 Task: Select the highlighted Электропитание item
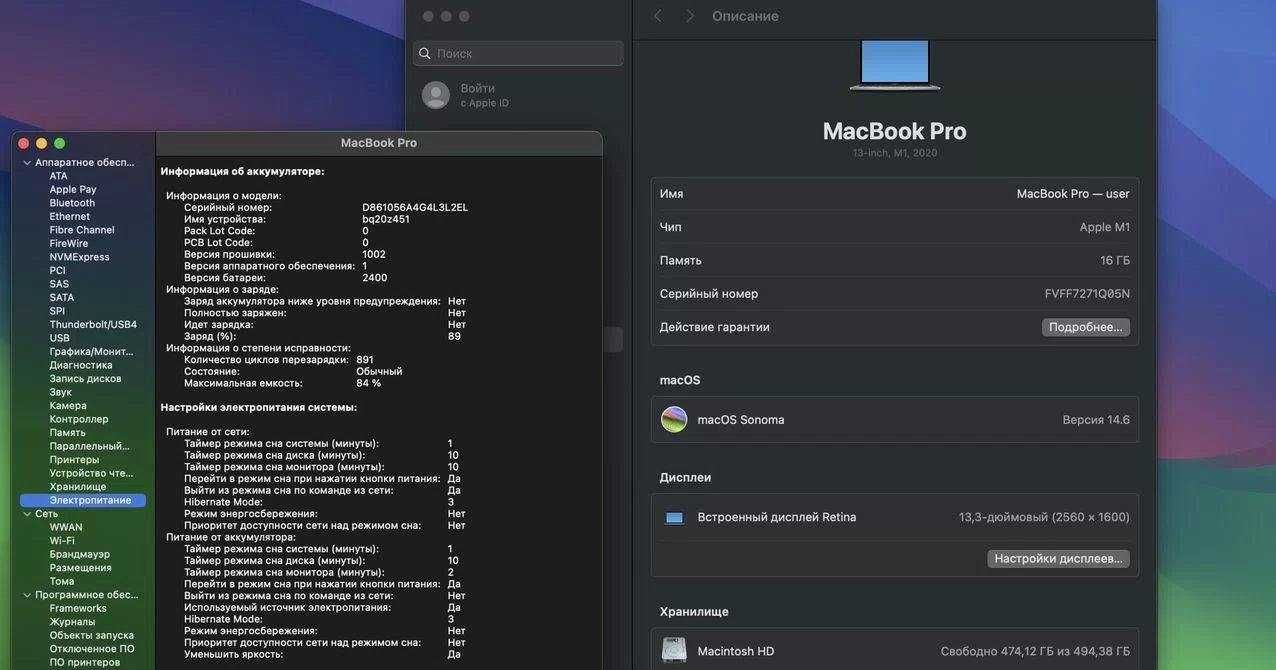tap(83, 500)
